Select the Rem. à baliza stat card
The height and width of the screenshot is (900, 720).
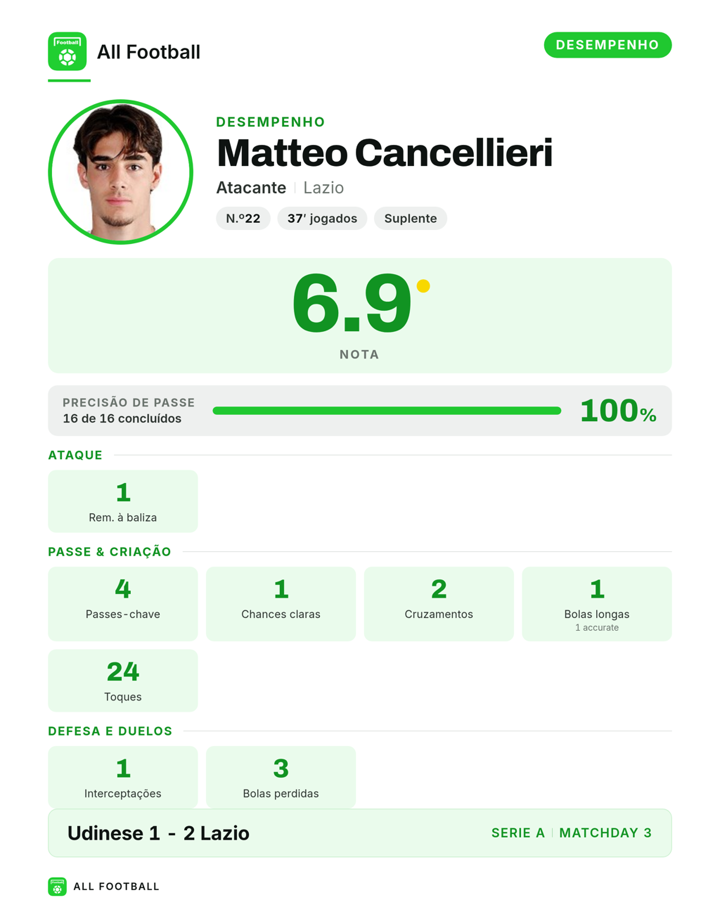coord(123,501)
